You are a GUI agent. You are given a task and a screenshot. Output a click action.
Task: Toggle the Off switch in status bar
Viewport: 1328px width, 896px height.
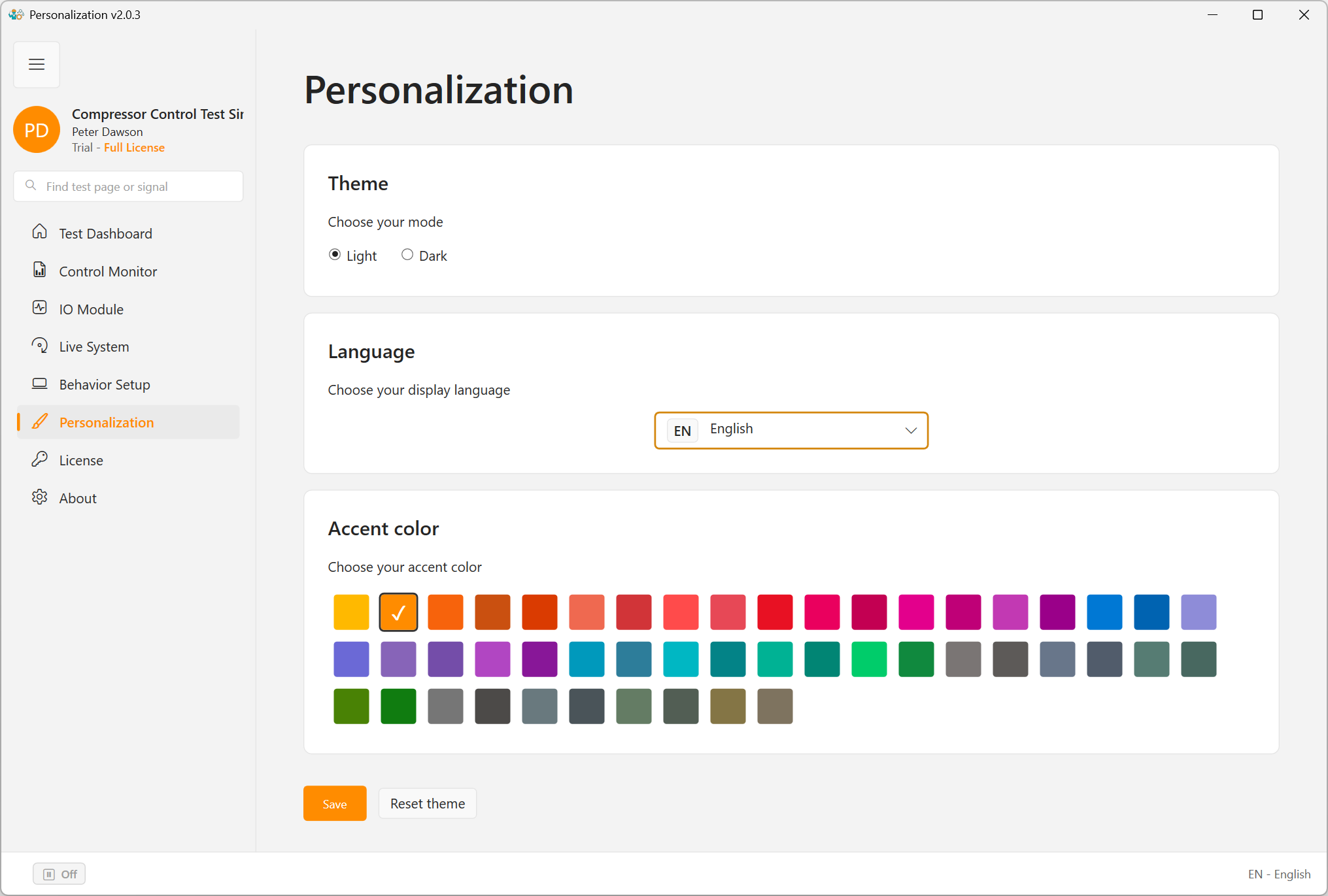point(60,874)
